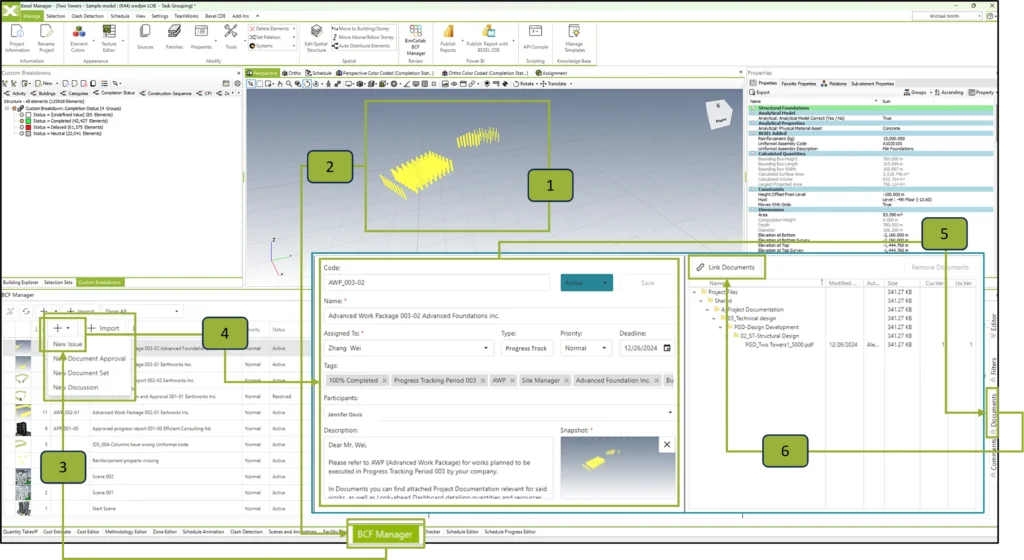Viewport: 1024px width, 560px height.
Task: Remove the 100% Completed tag
Action: [384, 381]
